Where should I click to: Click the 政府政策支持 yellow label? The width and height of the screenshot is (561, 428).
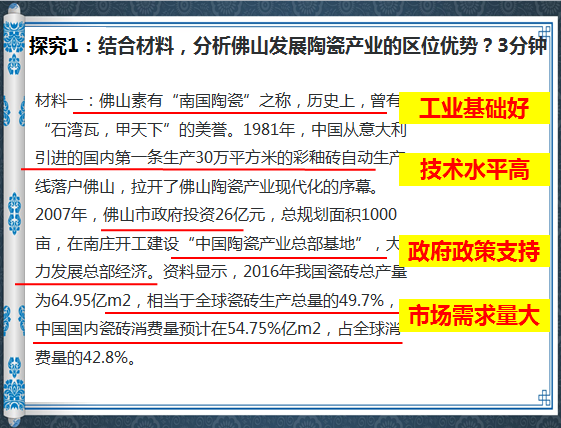coord(474,251)
